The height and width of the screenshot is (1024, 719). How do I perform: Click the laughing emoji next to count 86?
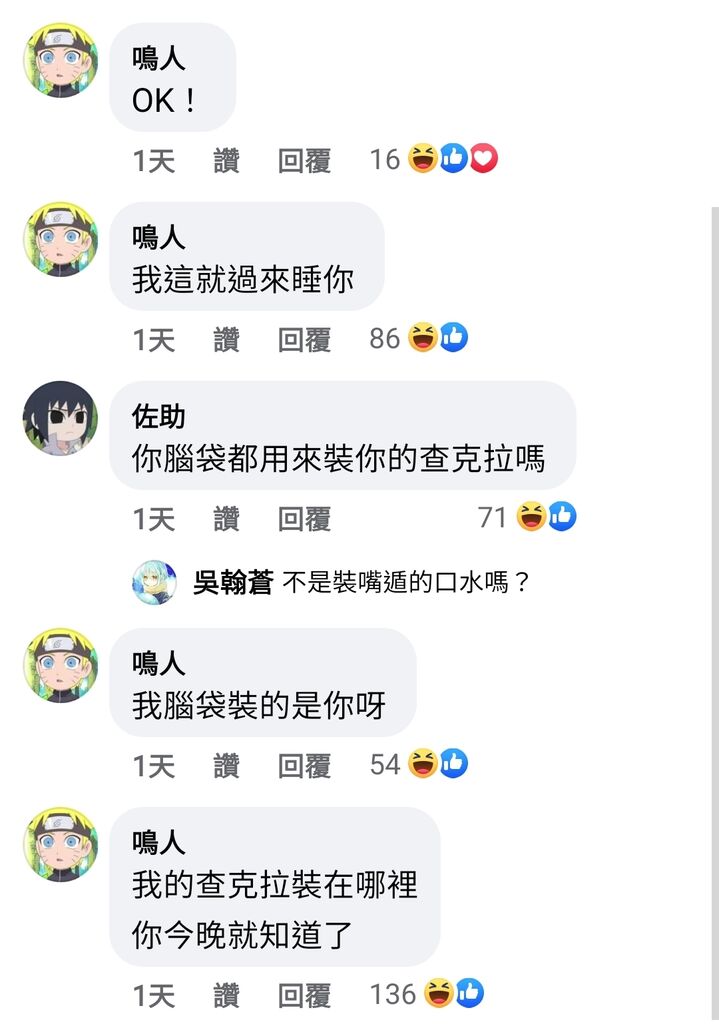423,338
